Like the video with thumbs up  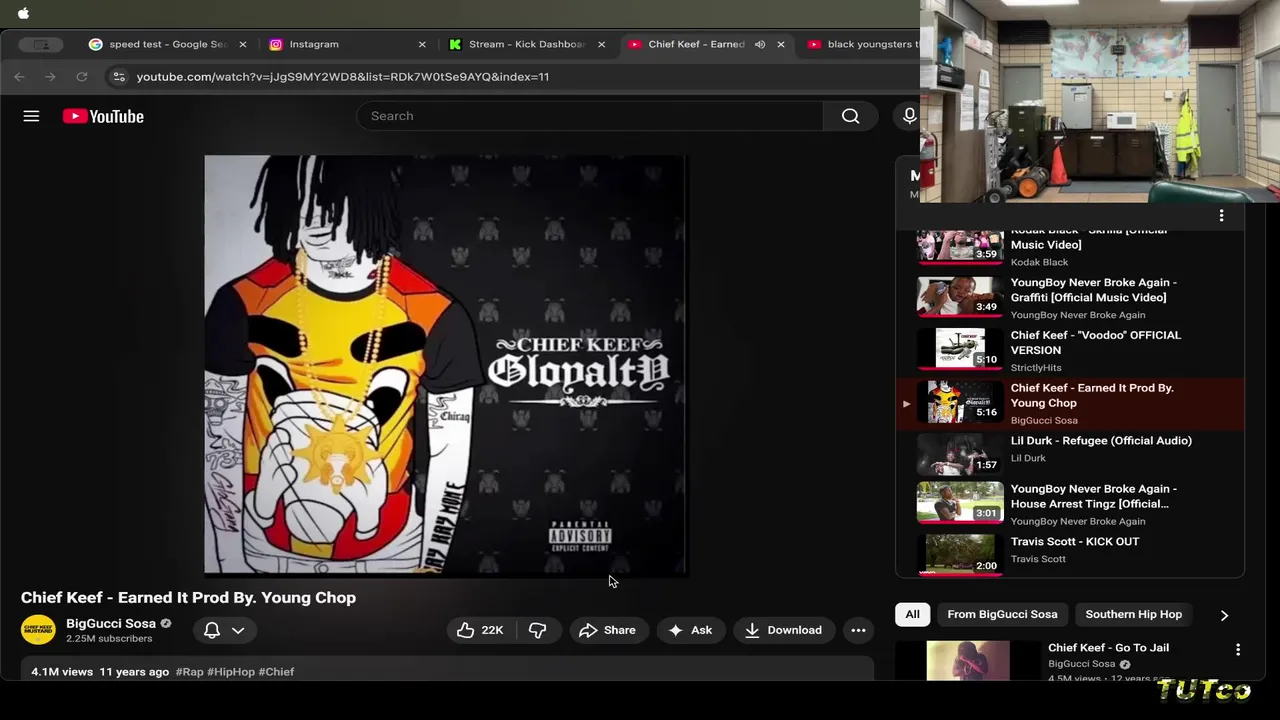(480, 630)
